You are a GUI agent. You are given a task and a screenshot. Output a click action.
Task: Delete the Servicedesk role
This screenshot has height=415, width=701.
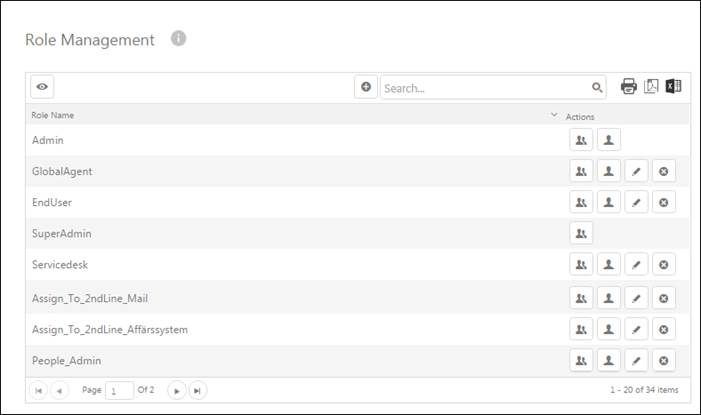[x=663, y=264]
